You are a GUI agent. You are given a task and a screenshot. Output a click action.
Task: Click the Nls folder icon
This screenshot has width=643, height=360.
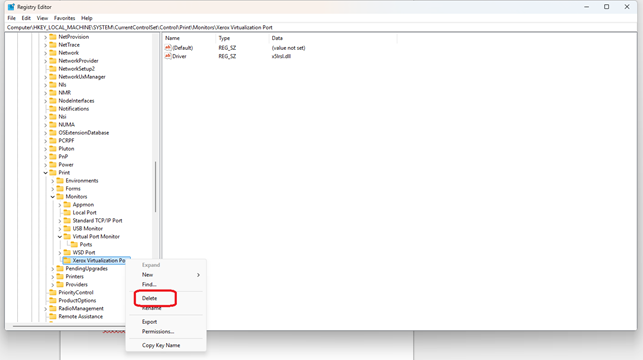pyautogui.click(x=53, y=84)
